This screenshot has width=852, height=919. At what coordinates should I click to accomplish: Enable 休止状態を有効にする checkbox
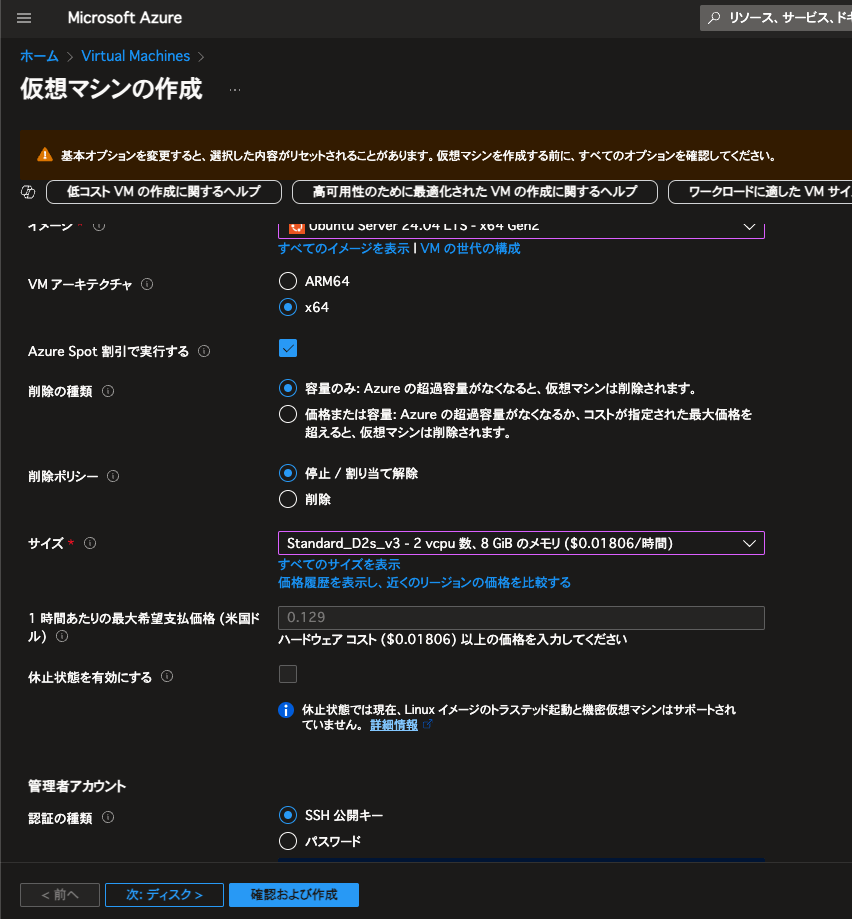[x=288, y=674]
